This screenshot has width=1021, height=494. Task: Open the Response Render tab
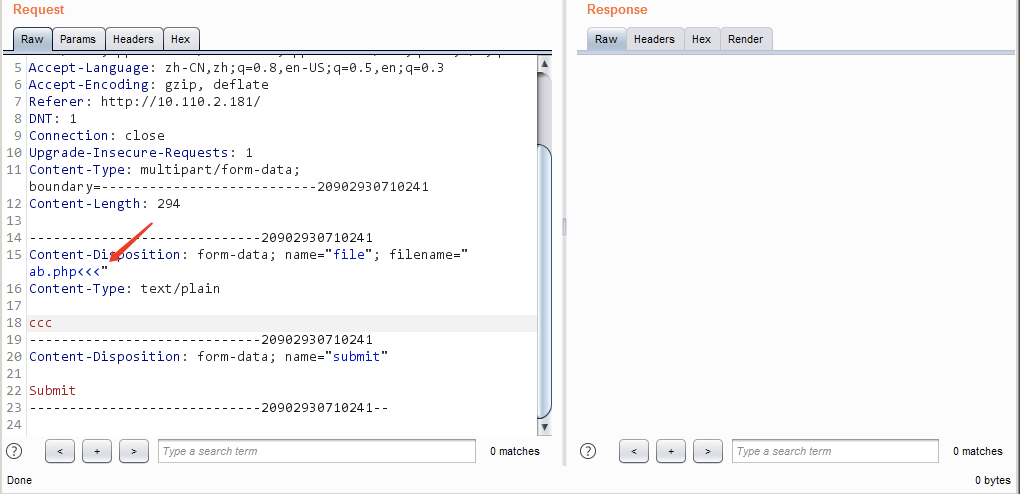click(x=746, y=39)
